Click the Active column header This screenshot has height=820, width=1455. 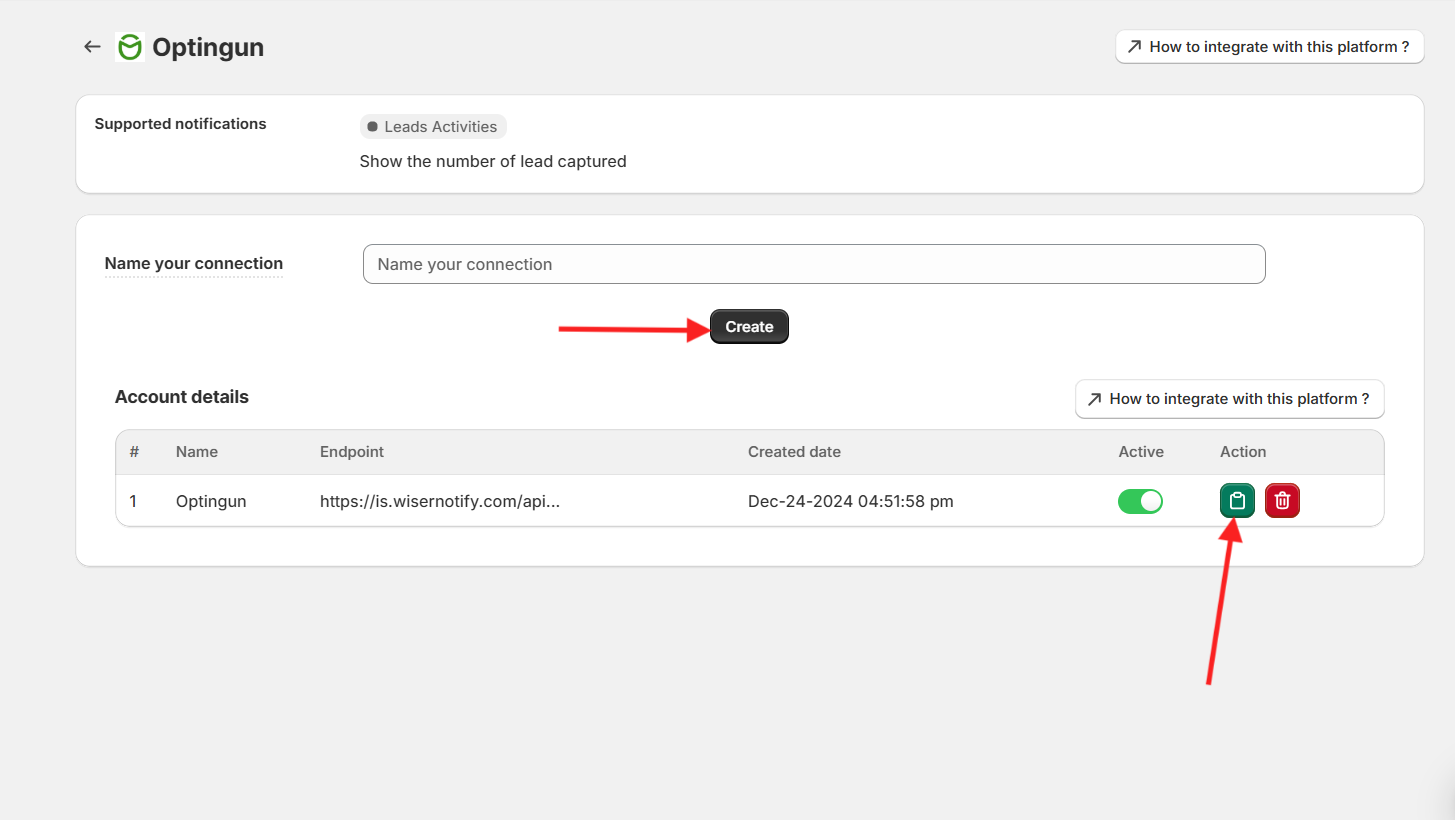click(1141, 452)
